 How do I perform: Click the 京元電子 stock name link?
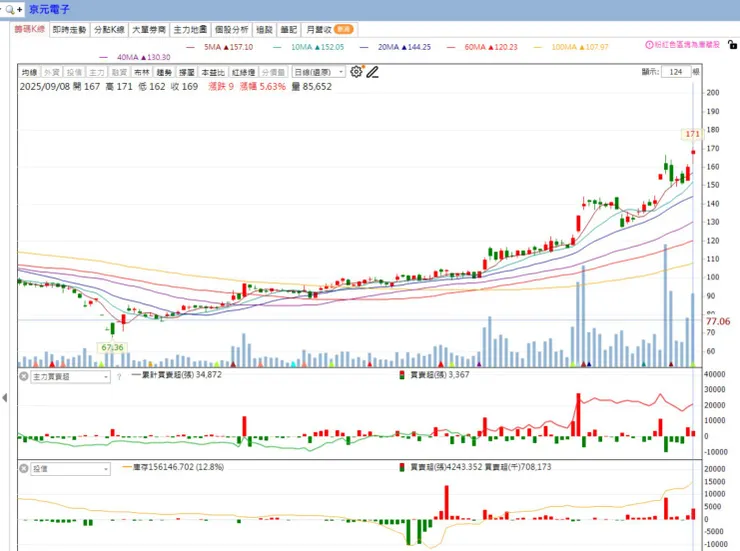click(x=50, y=9)
